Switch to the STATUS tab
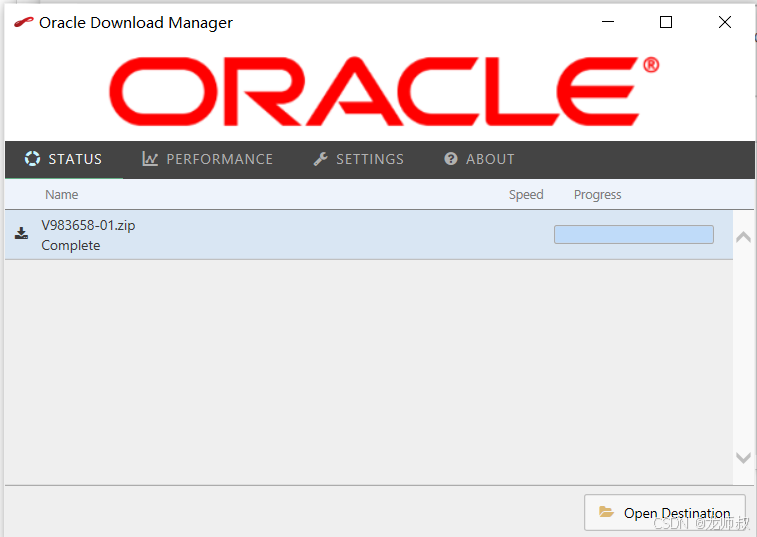This screenshot has width=757, height=537. click(63, 159)
